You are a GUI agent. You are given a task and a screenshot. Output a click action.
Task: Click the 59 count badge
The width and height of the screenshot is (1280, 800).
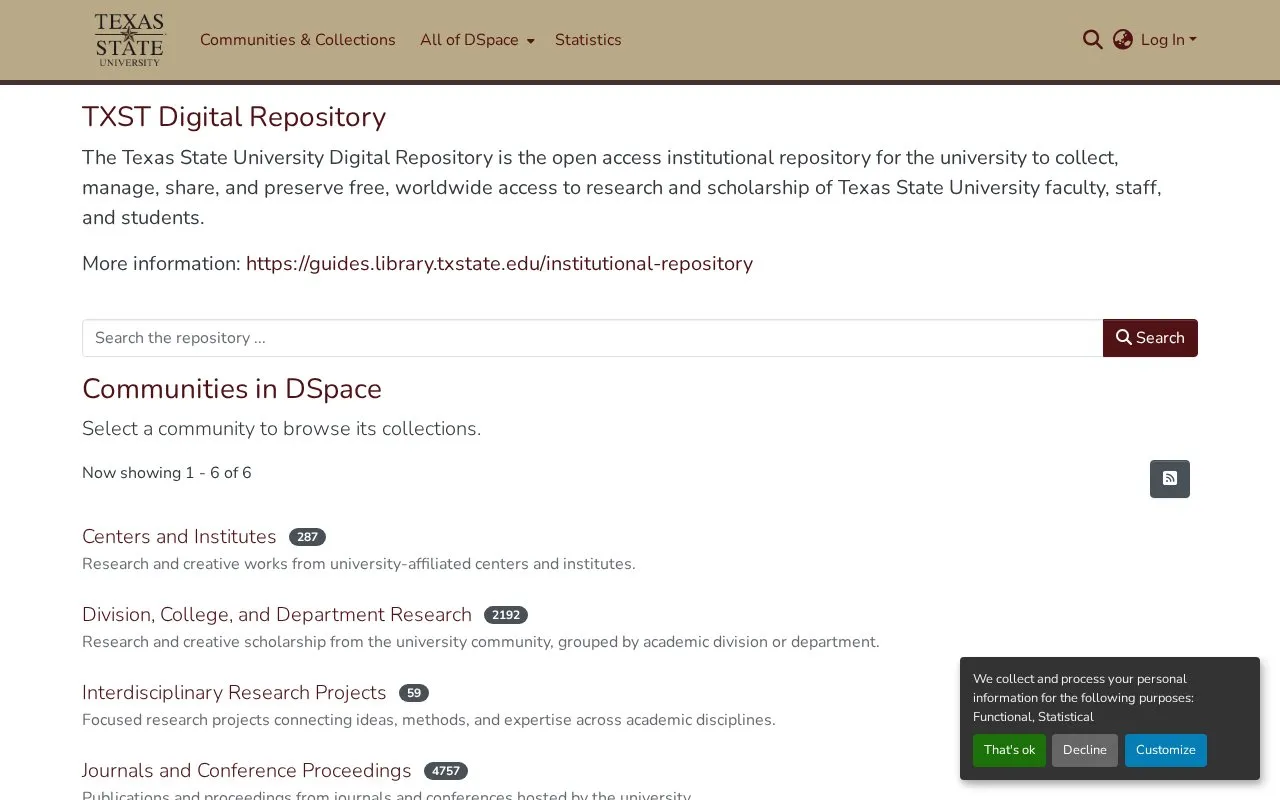pos(414,693)
